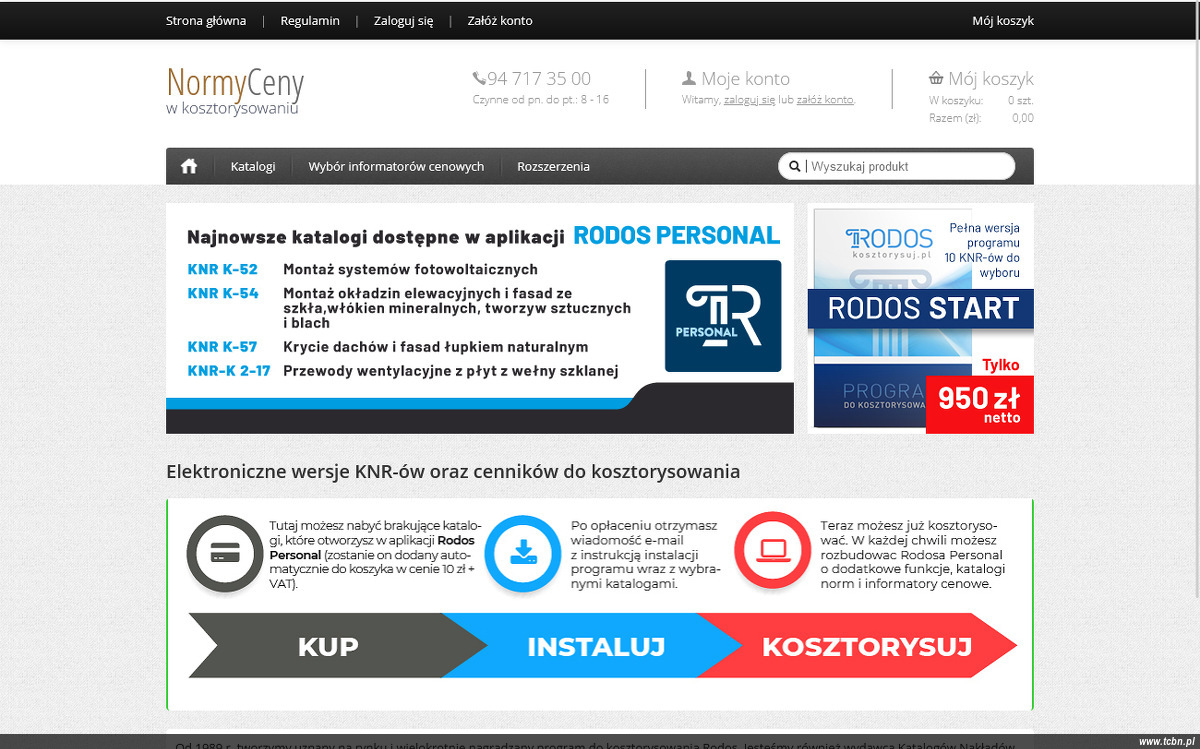Click the phone number 94 717 35 00
Screen dimensions: 1200x749
click(x=539, y=78)
